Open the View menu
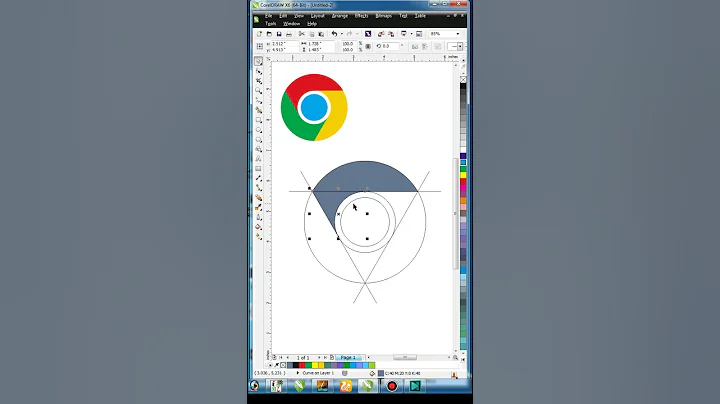 [x=299, y=16]
